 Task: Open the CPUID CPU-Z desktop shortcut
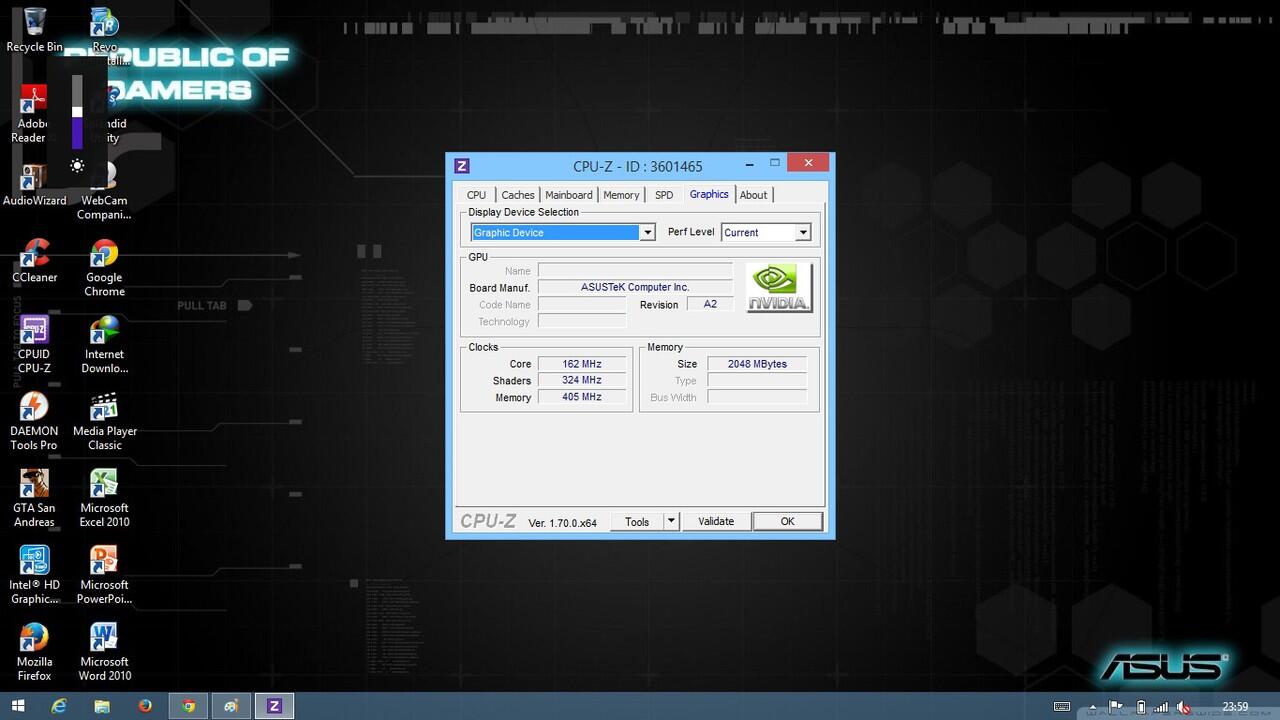coord(34,345)
